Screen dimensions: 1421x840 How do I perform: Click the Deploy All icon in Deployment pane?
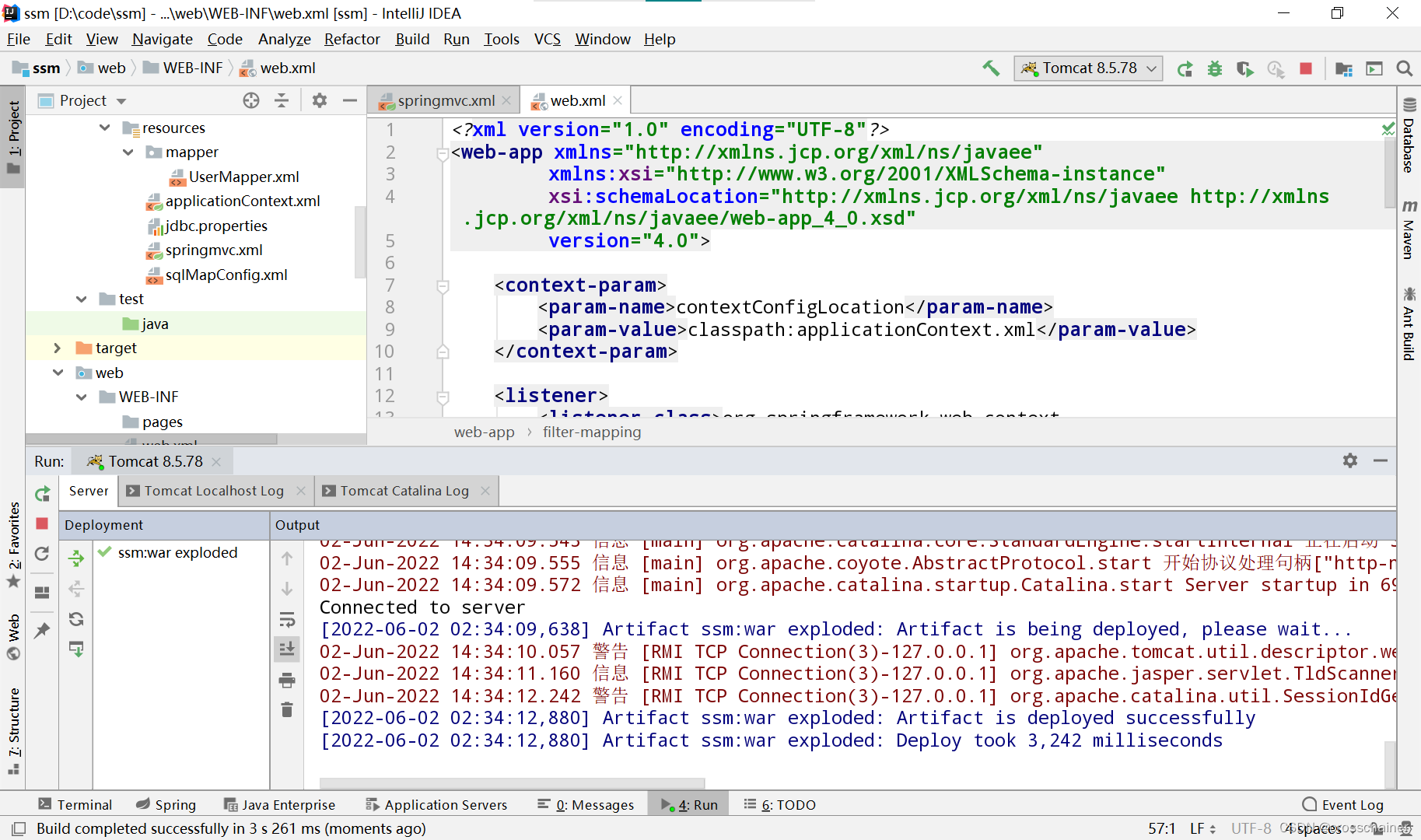click(x=76, y=558)
